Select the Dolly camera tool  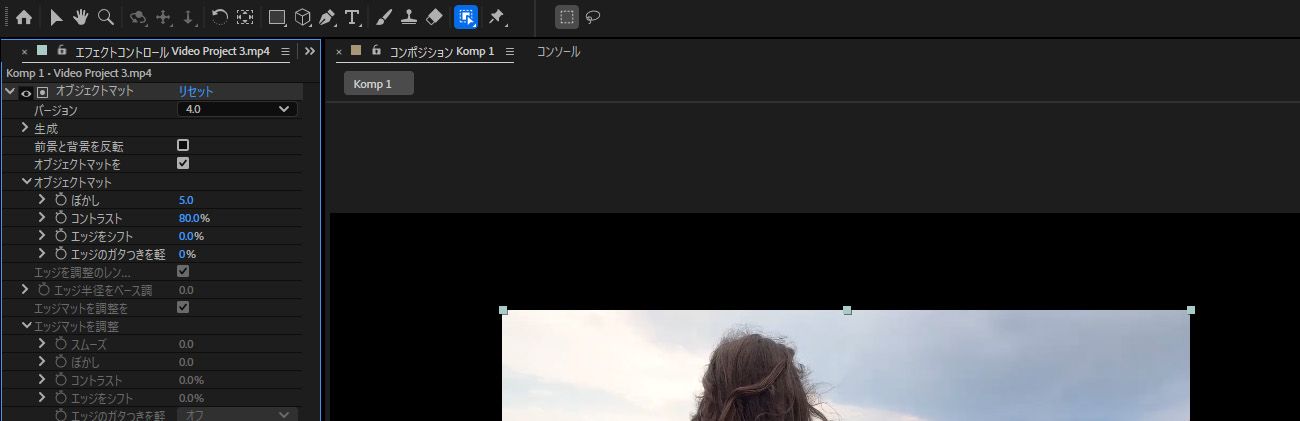[188, 17]
